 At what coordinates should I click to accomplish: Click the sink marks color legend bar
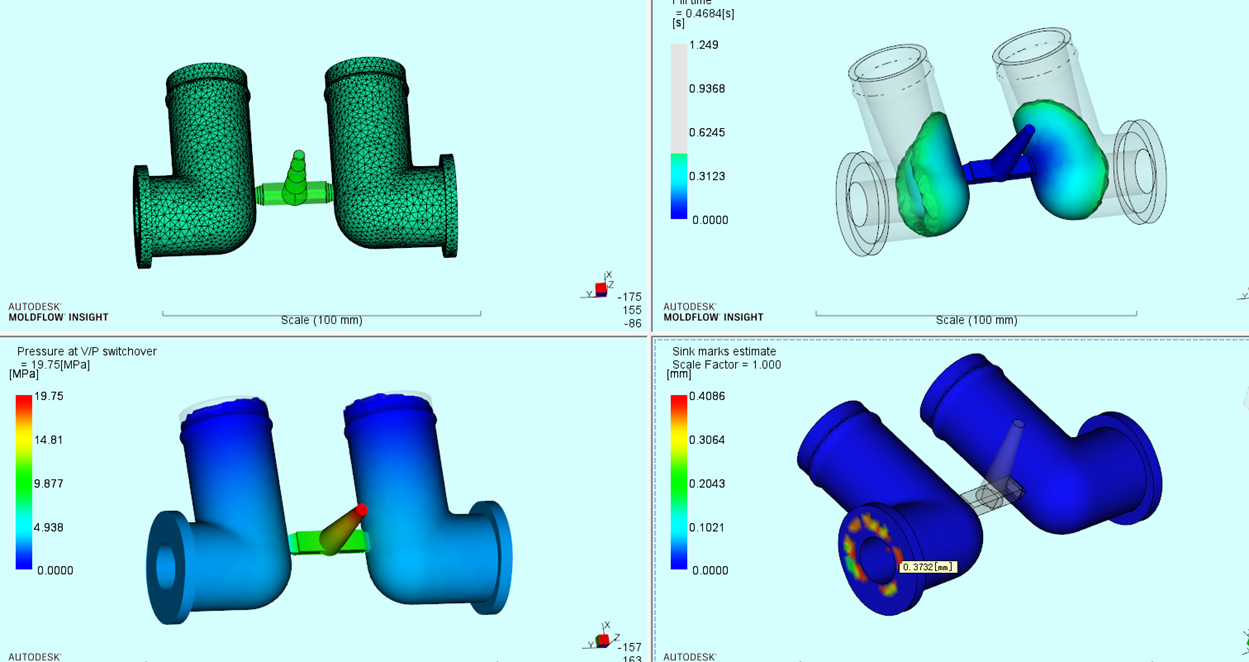(679, 482)
